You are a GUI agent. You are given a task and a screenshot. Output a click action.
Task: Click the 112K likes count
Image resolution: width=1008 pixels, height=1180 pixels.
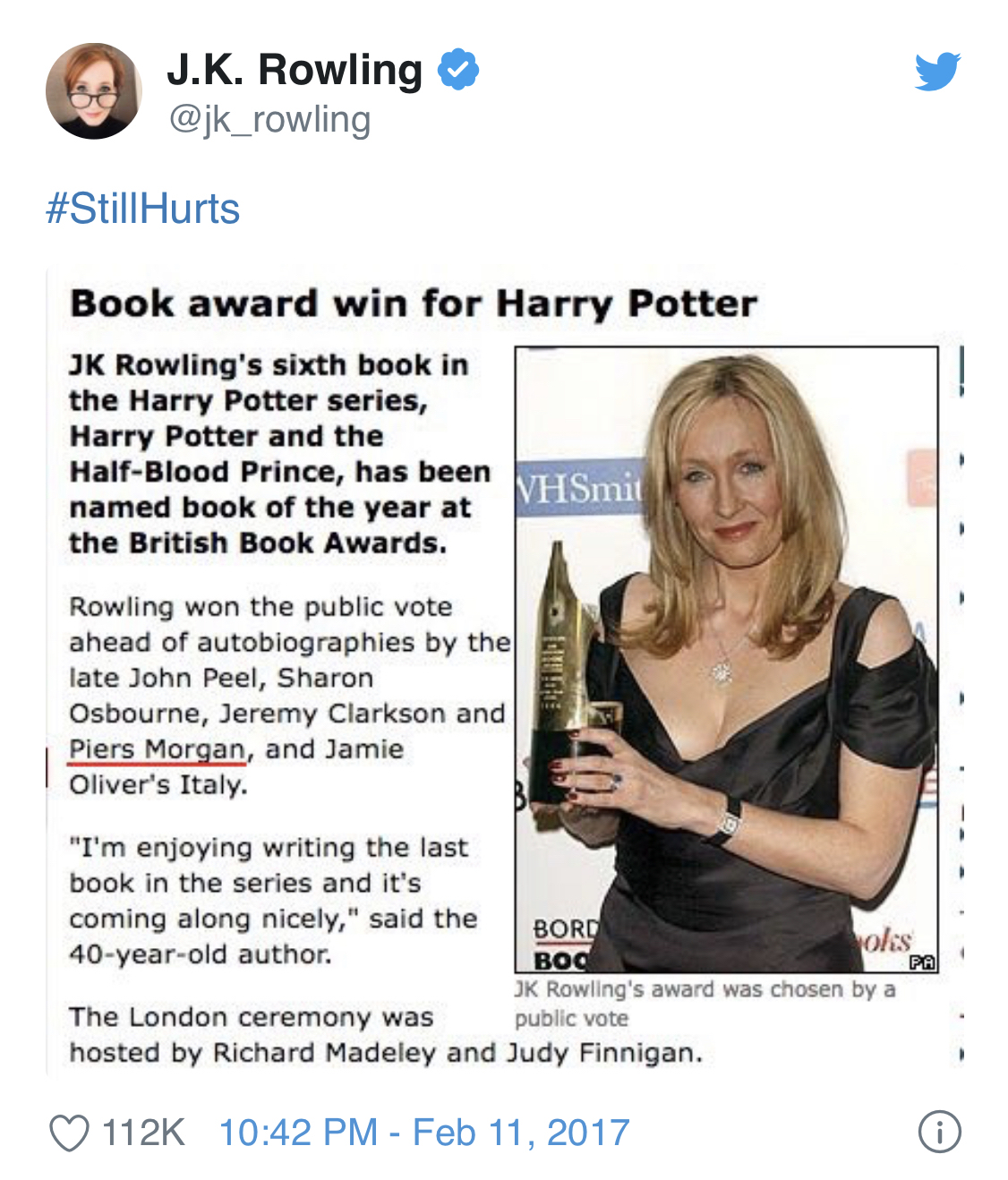pos(143,1133)
